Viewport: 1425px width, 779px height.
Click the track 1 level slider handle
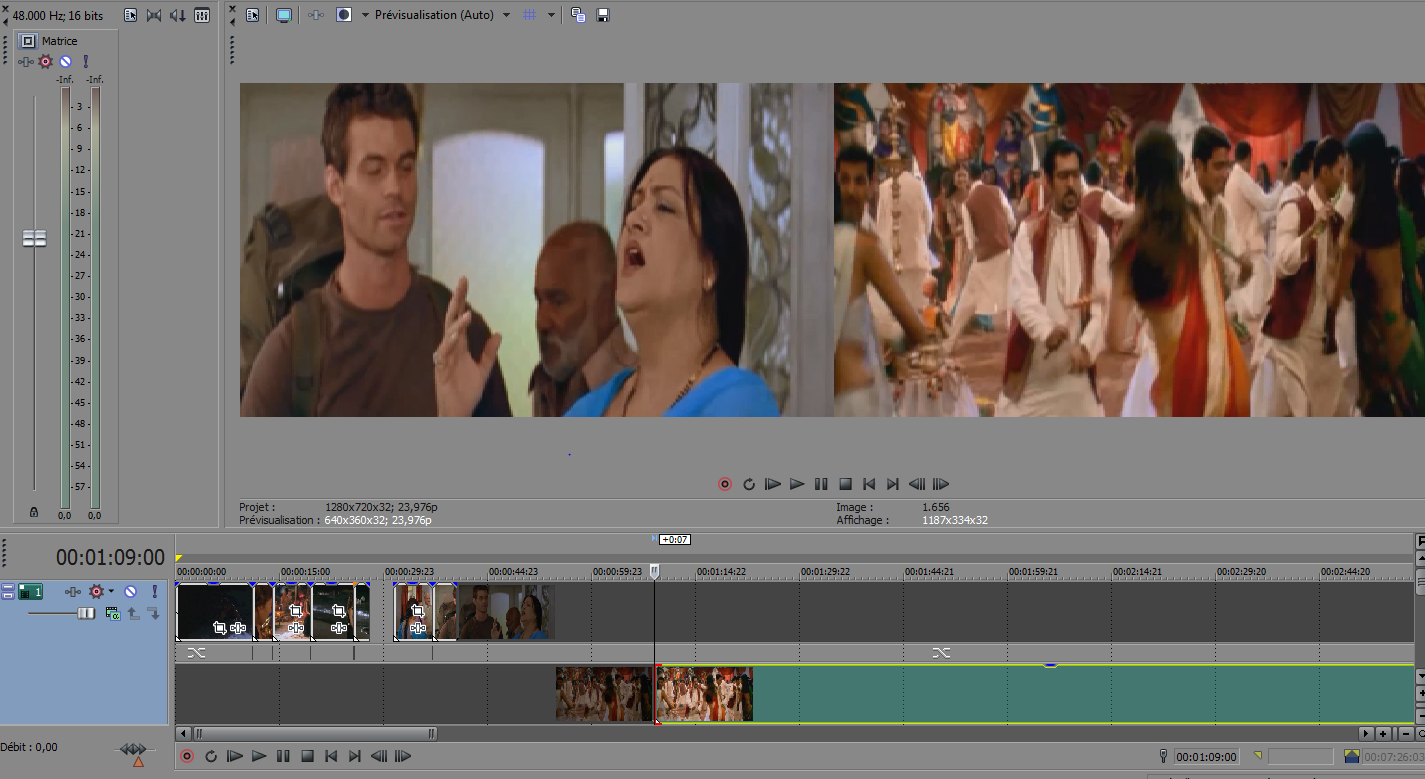click(87, 613)
